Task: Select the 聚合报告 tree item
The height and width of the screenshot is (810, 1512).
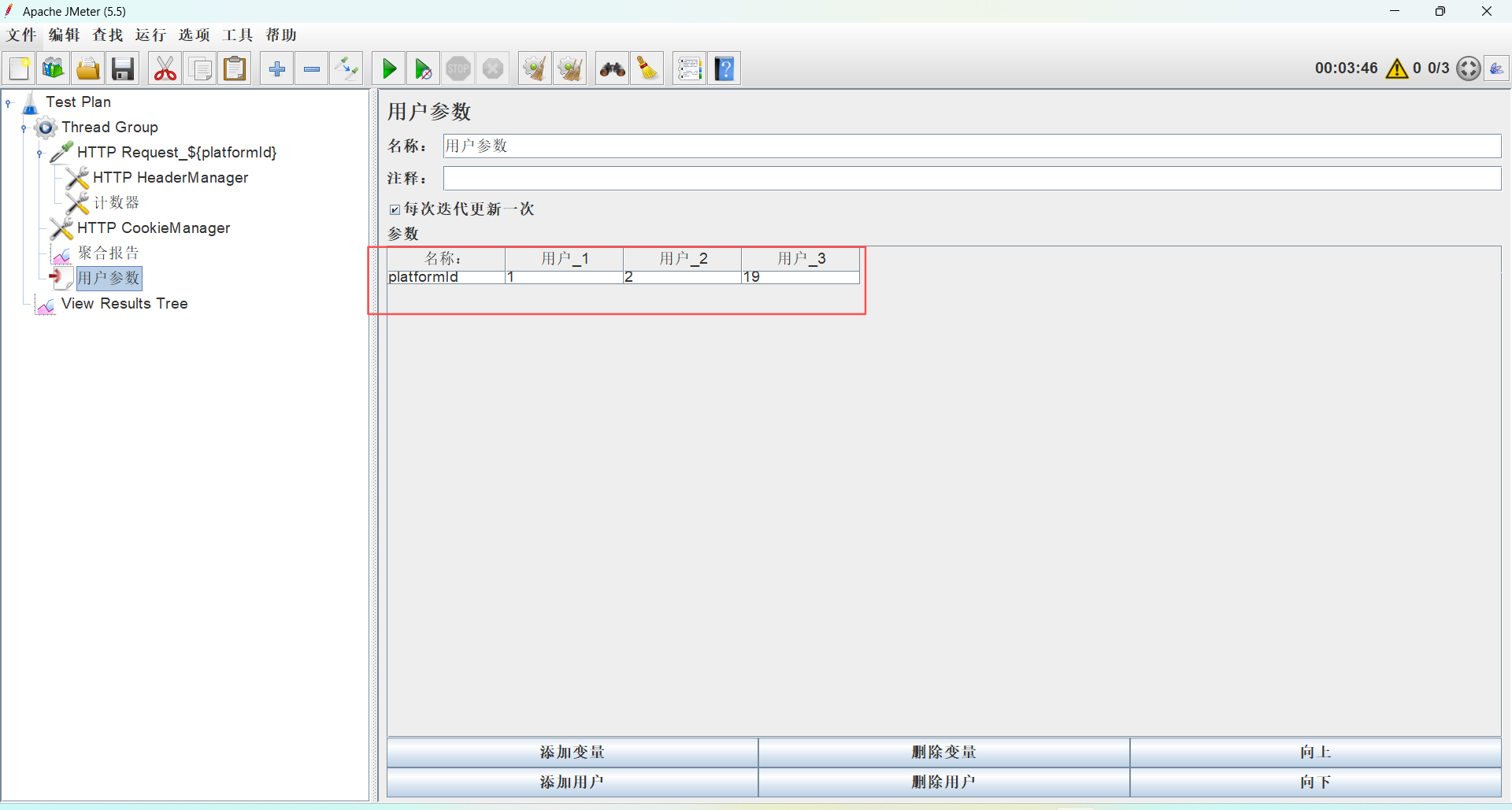Action: 109,253
